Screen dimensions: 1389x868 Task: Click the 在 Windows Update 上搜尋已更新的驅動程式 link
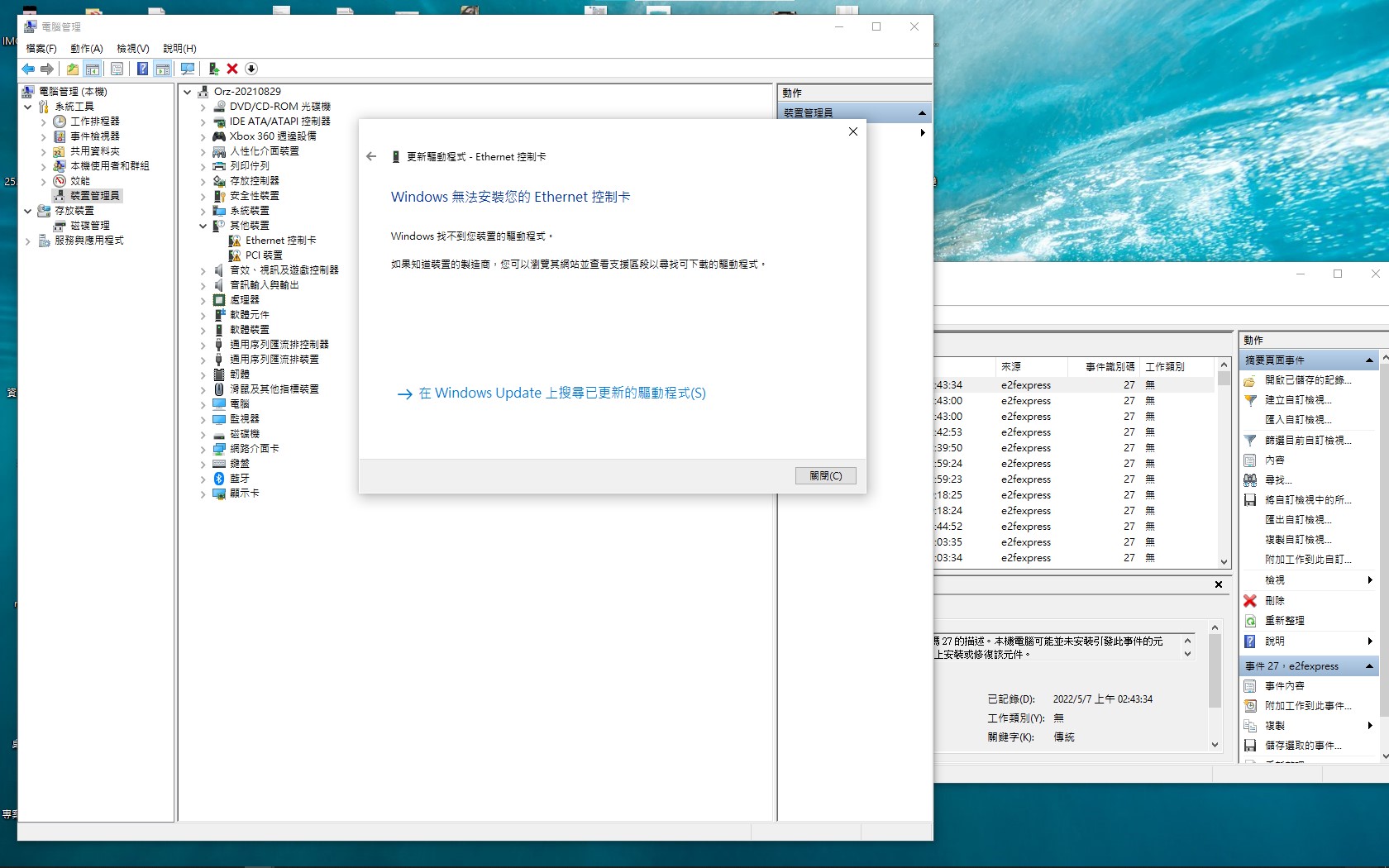pyautogui.click(x=552, y=393)
